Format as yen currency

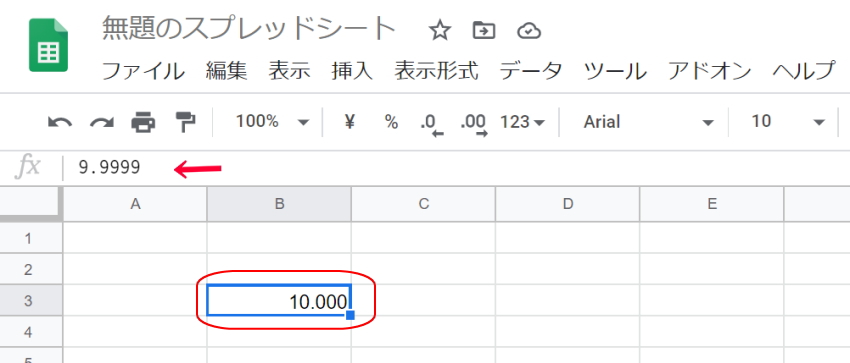click(x=350, y=122)
